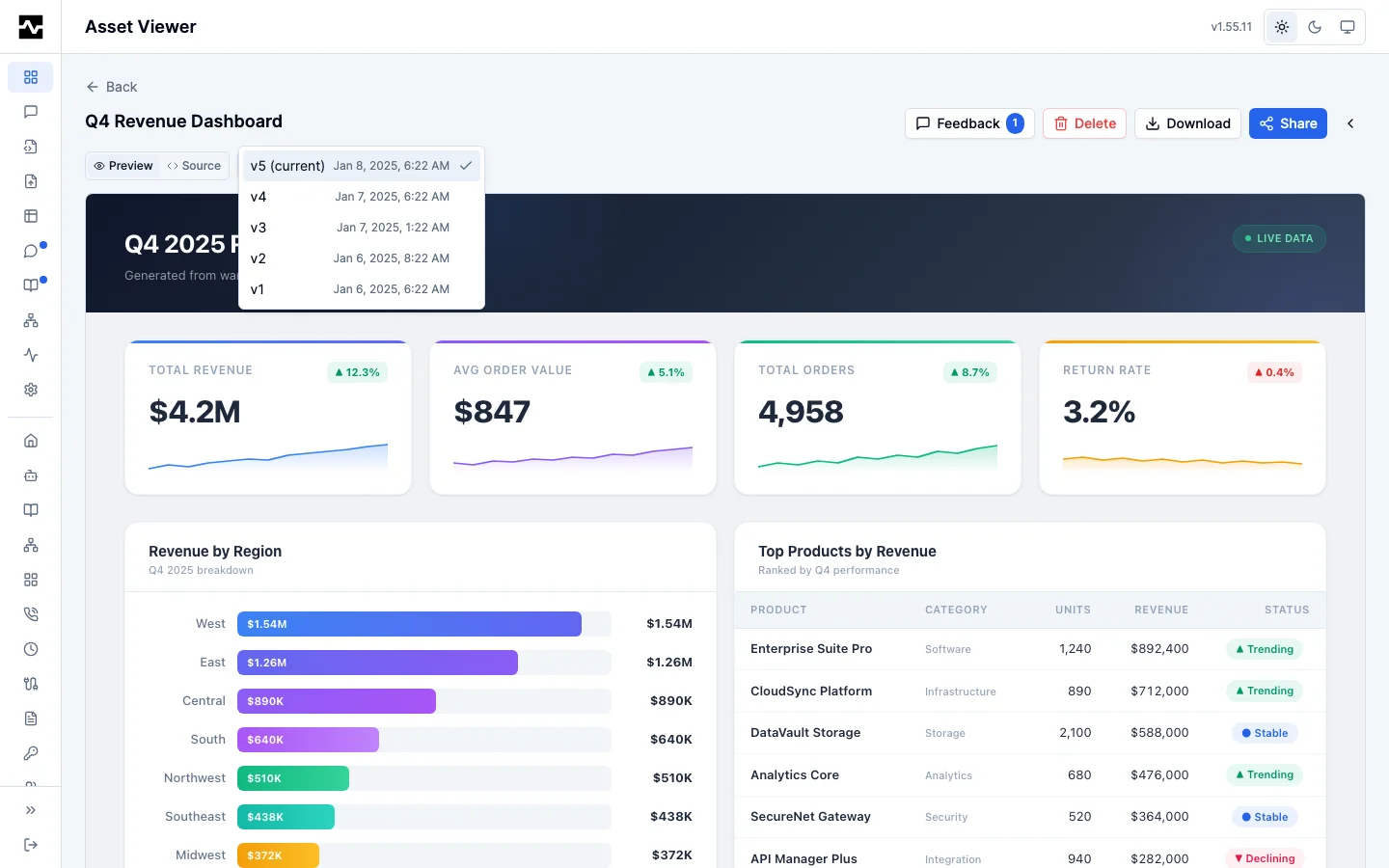Screen dimensions: 1389x868
Task: Select version v2 from the dropdown
Action: point(362,258)
